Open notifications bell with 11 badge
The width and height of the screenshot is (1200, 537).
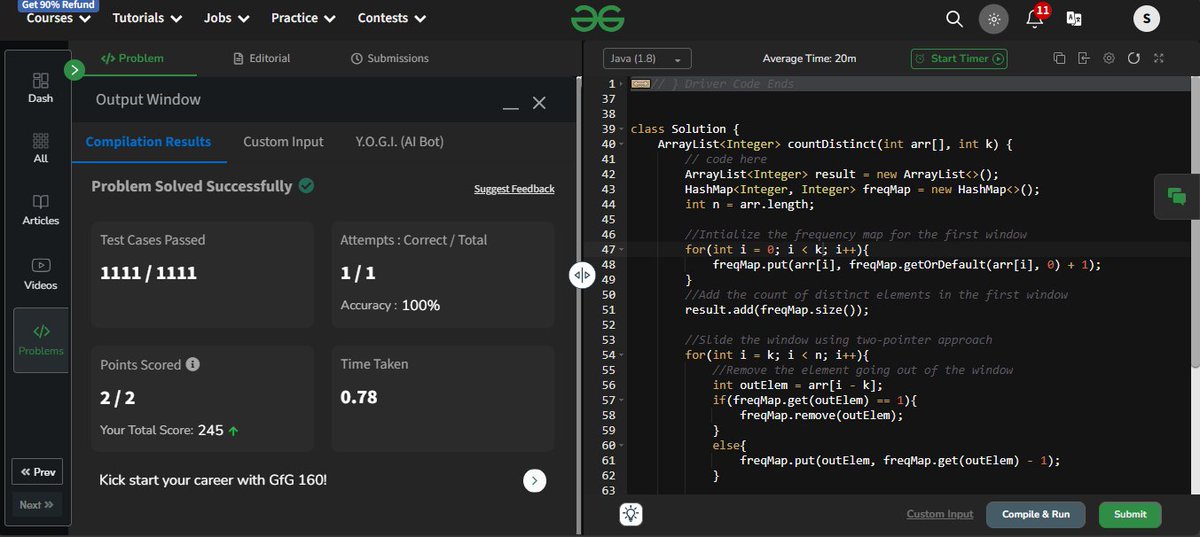click(x=1036, y=17)
